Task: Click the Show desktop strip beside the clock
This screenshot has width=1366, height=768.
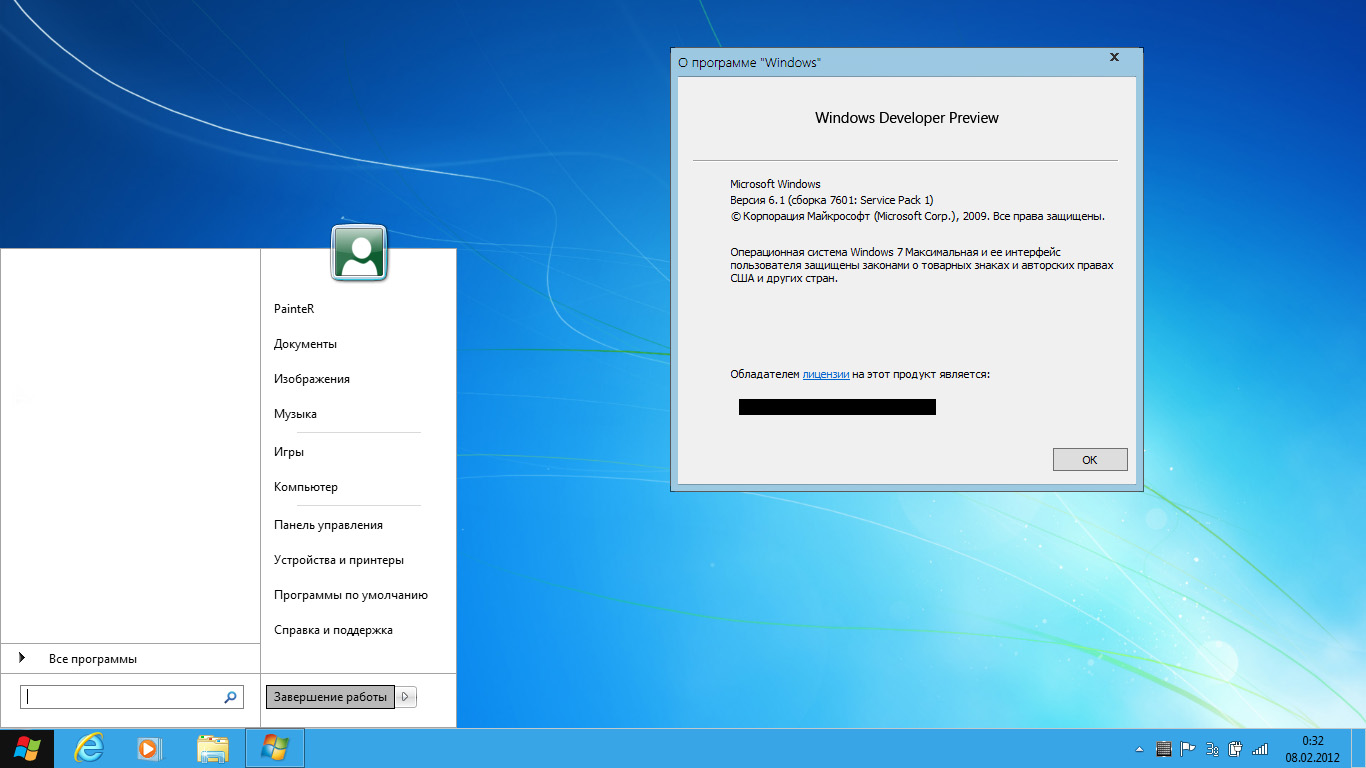Action: tap(1359, 749)
